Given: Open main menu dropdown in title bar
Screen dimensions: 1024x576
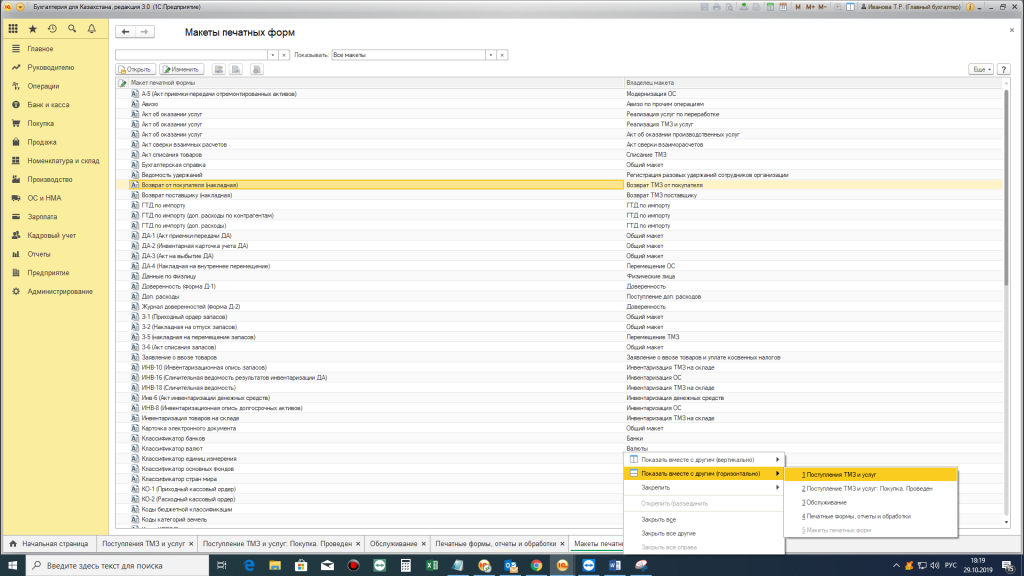Looking at the screenshot, I should 20,7.
